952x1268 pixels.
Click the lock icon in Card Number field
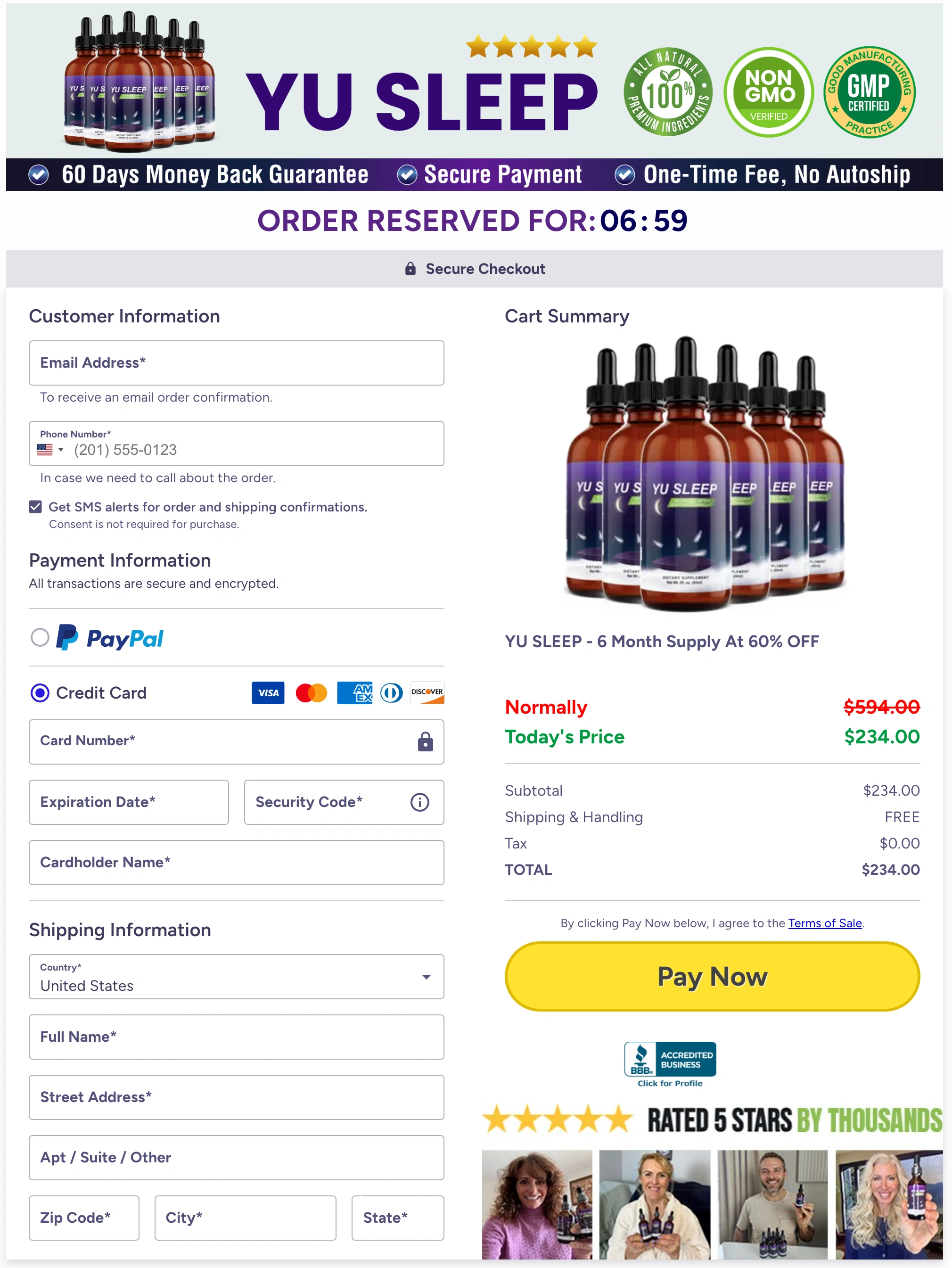pos(425,741)
